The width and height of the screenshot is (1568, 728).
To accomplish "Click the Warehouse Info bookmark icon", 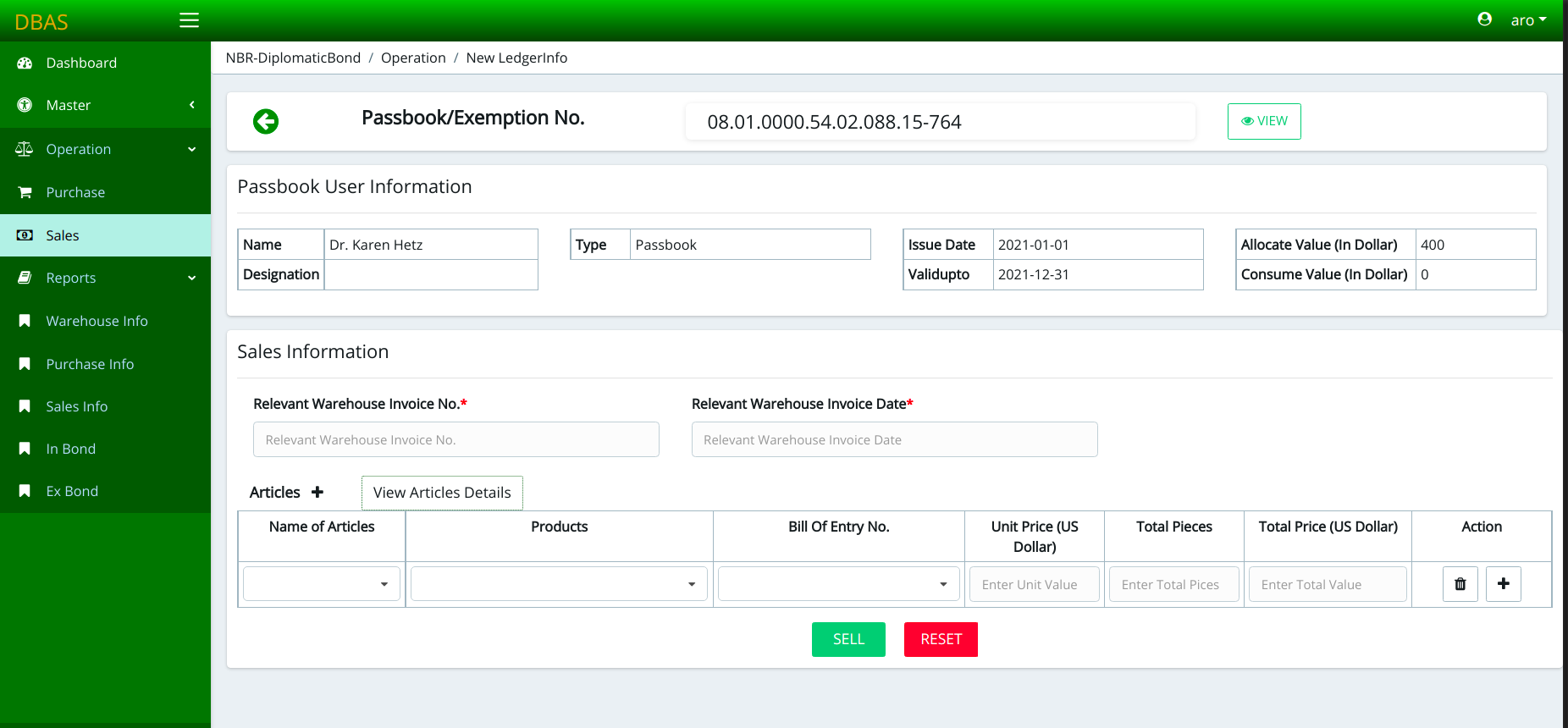I will click(x=25, y=321).
